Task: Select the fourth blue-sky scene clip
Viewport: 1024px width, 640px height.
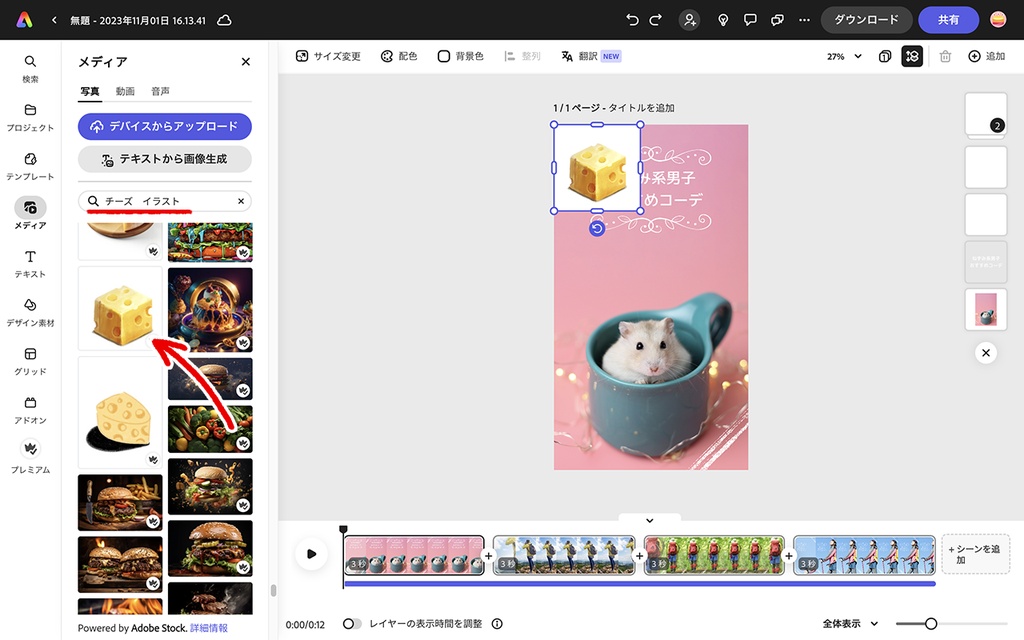Action: pyautogui.click(x=864, y=555)
